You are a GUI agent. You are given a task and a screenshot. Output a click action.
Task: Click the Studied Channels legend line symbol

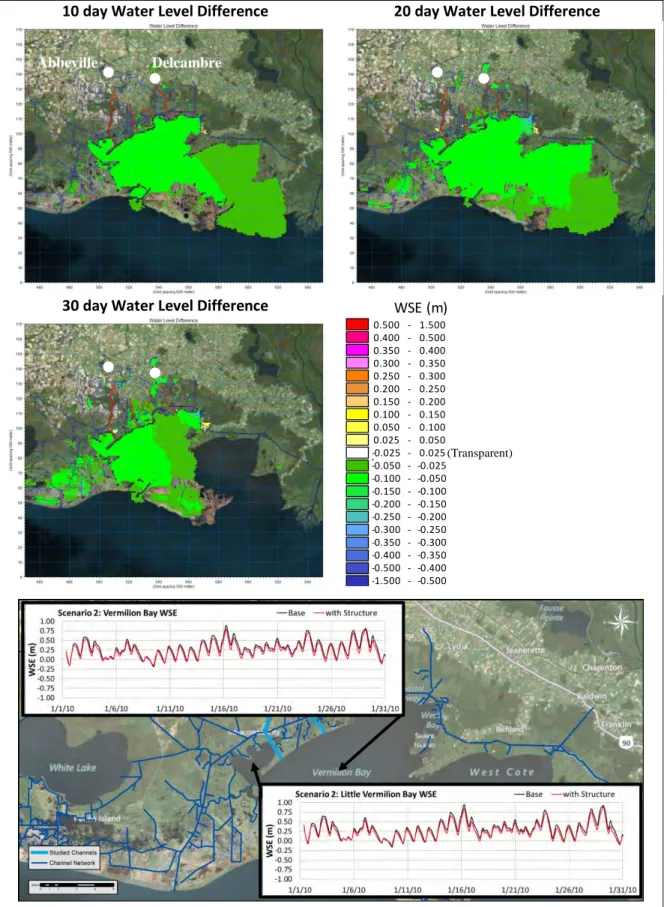click(39, 853)
